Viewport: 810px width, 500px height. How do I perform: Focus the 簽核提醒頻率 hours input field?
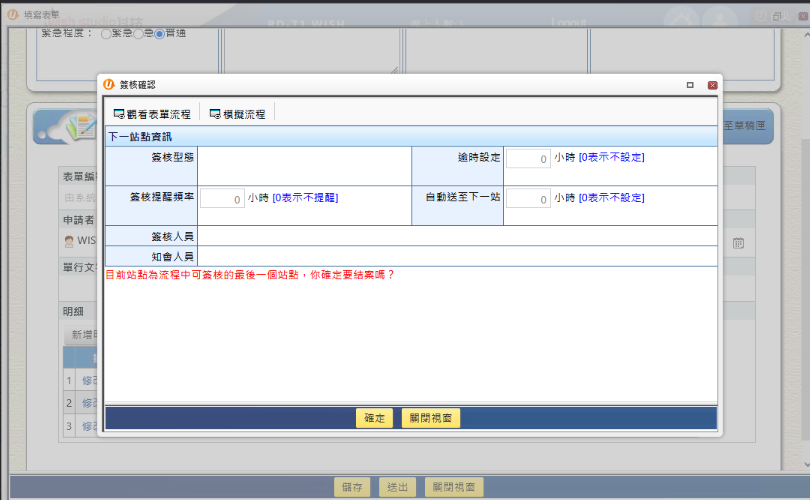point(222,198)
